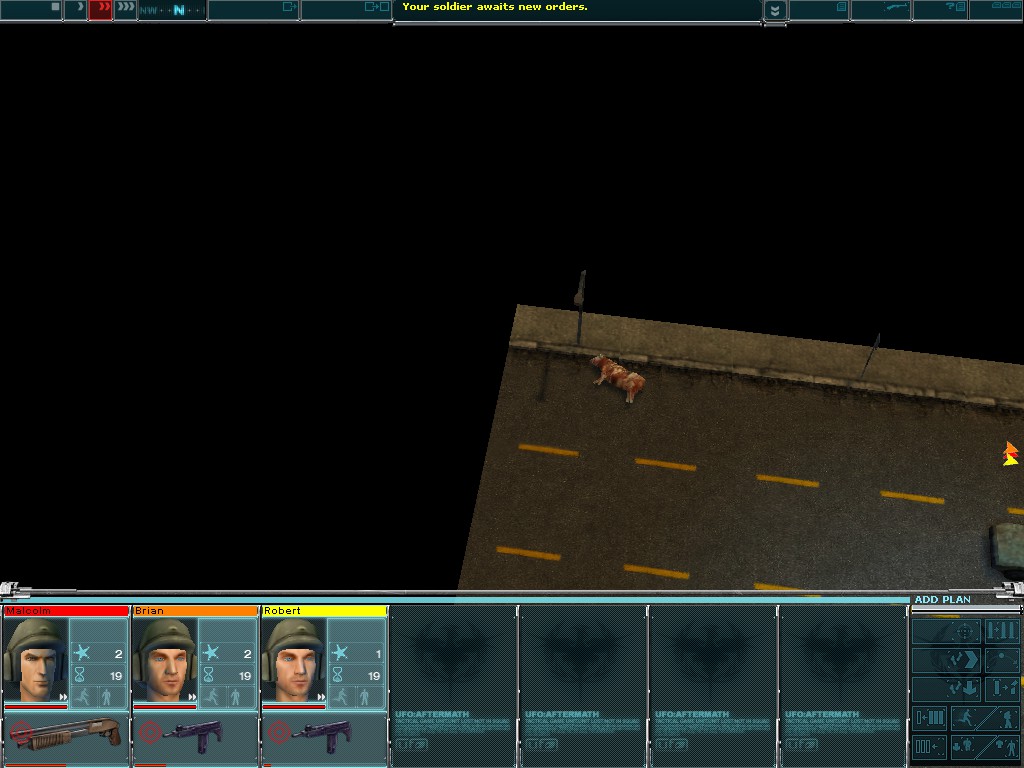Click the bars-with-arrow formation button

coord(1002,632)
